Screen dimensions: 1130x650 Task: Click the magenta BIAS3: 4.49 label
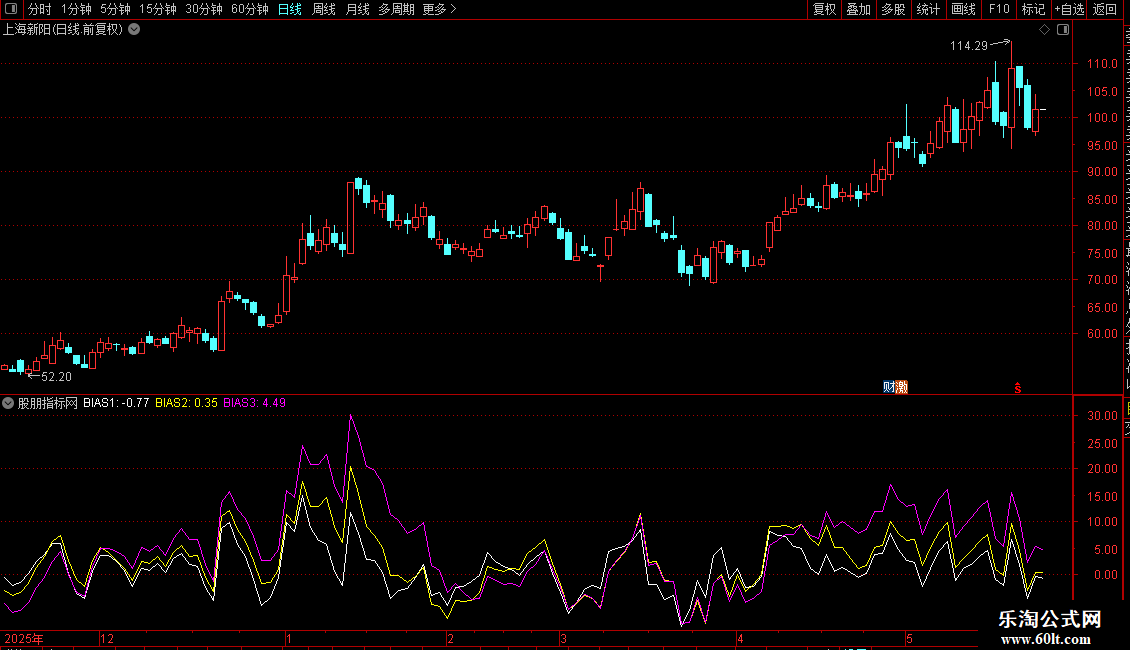tap(254, 403)
